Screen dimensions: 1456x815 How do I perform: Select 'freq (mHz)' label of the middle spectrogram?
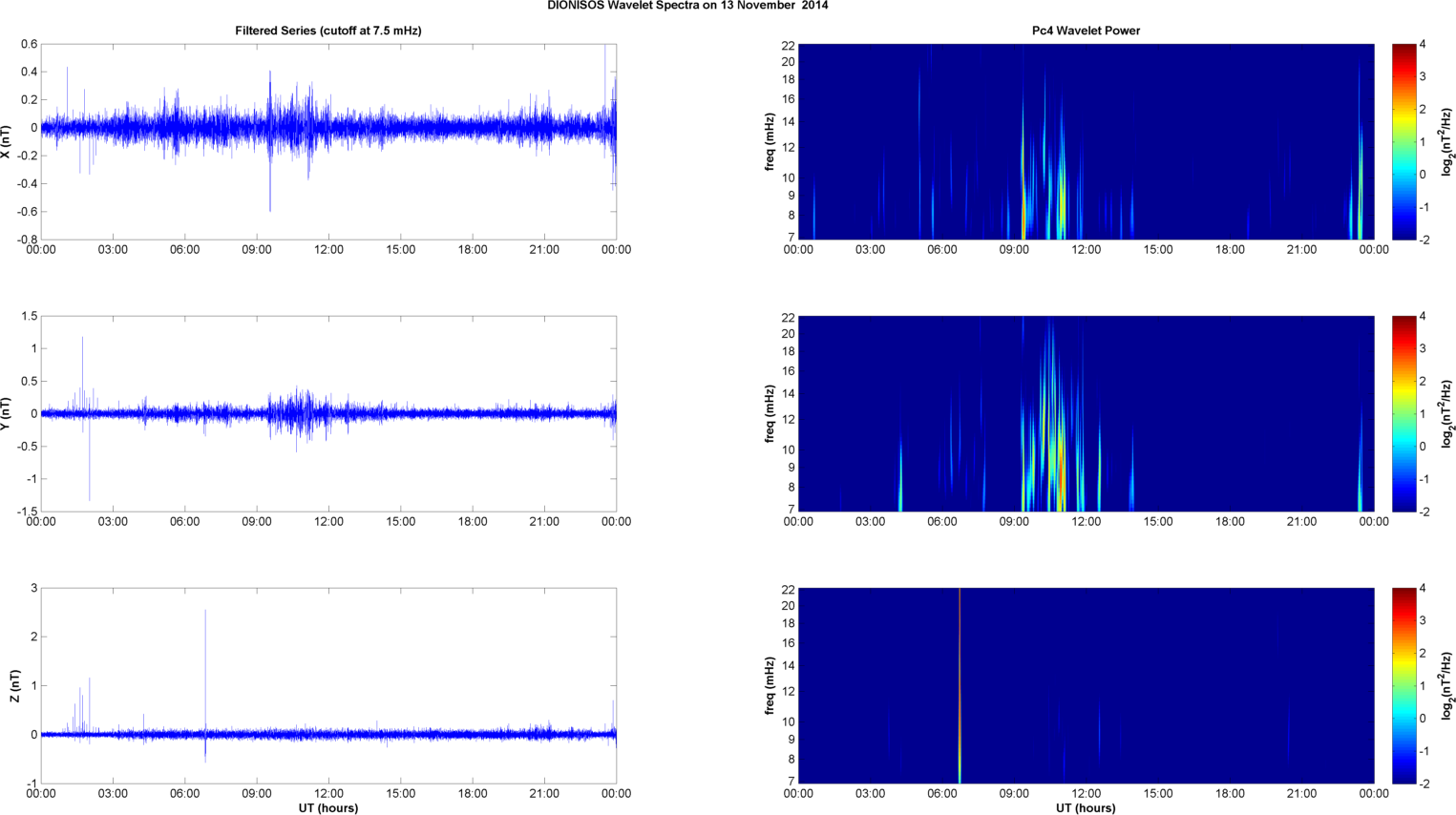click(x=770, y=413)
